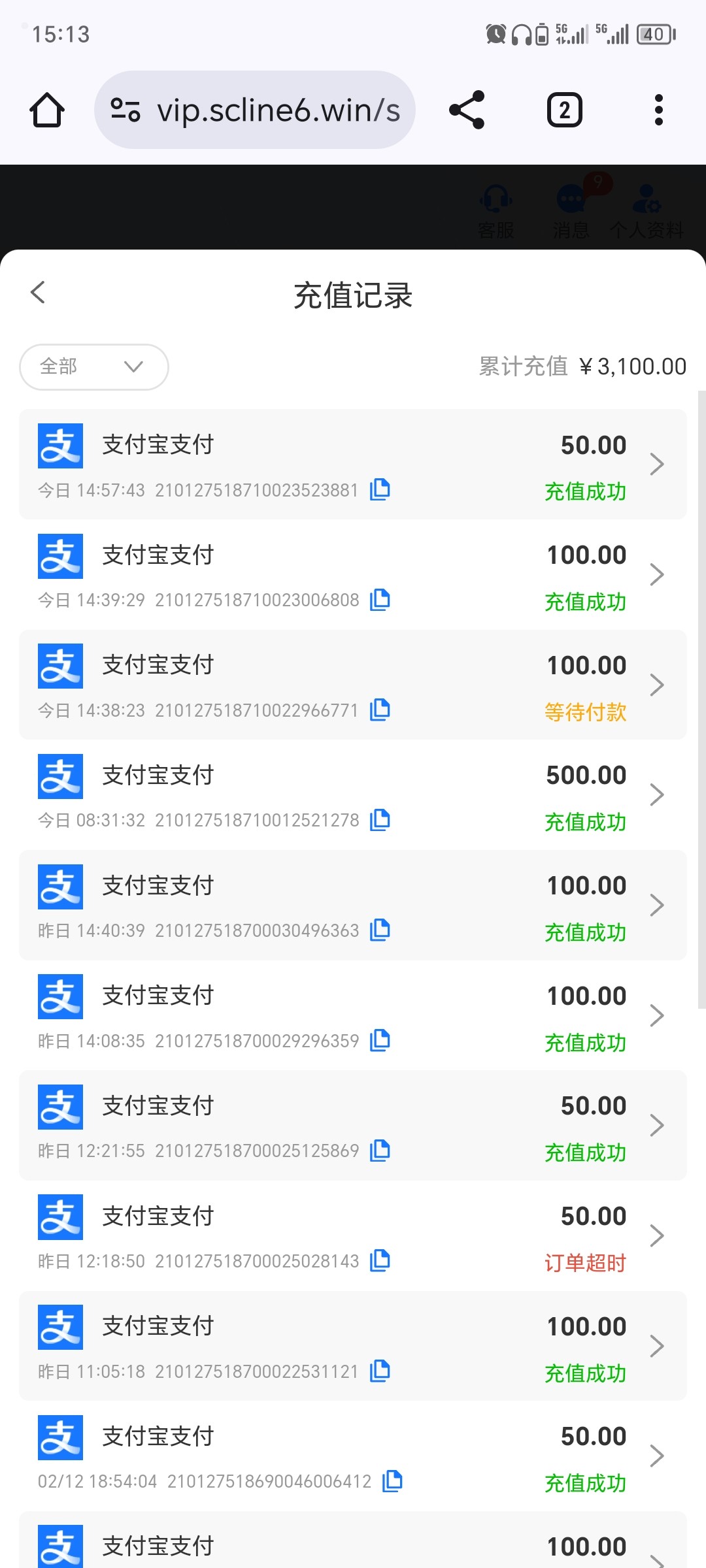Expand the 等待付款 order details chevron

coord(656,685)
